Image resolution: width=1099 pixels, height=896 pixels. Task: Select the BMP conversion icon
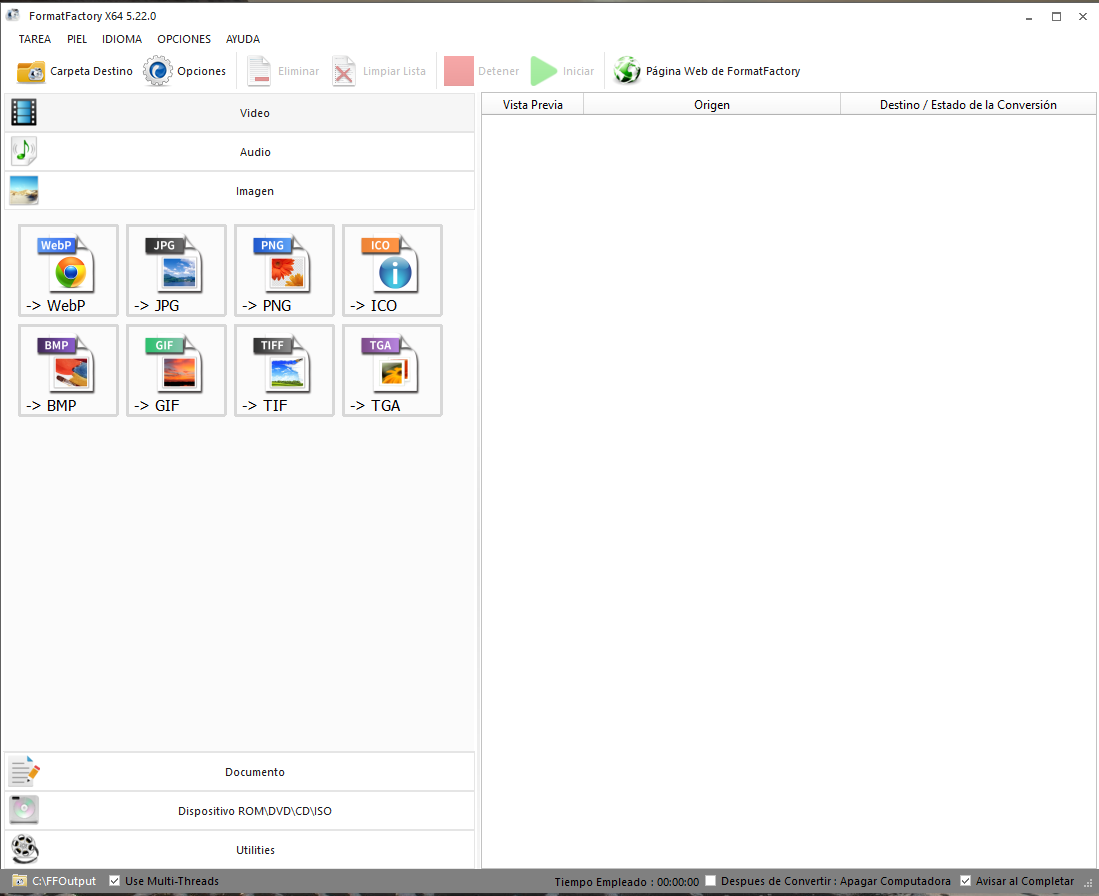(68, 371)
